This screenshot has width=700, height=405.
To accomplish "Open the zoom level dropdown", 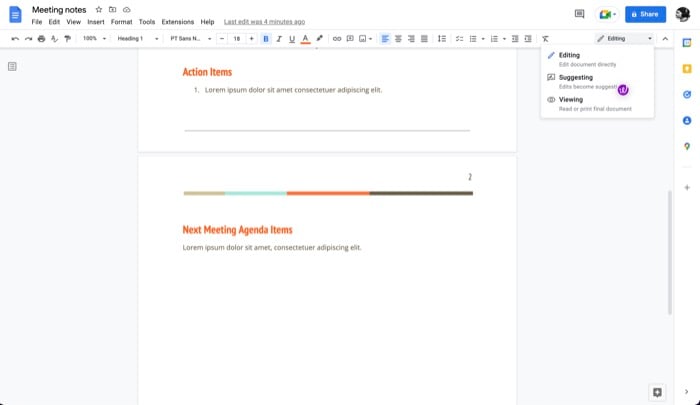I will tap(94, 39).
